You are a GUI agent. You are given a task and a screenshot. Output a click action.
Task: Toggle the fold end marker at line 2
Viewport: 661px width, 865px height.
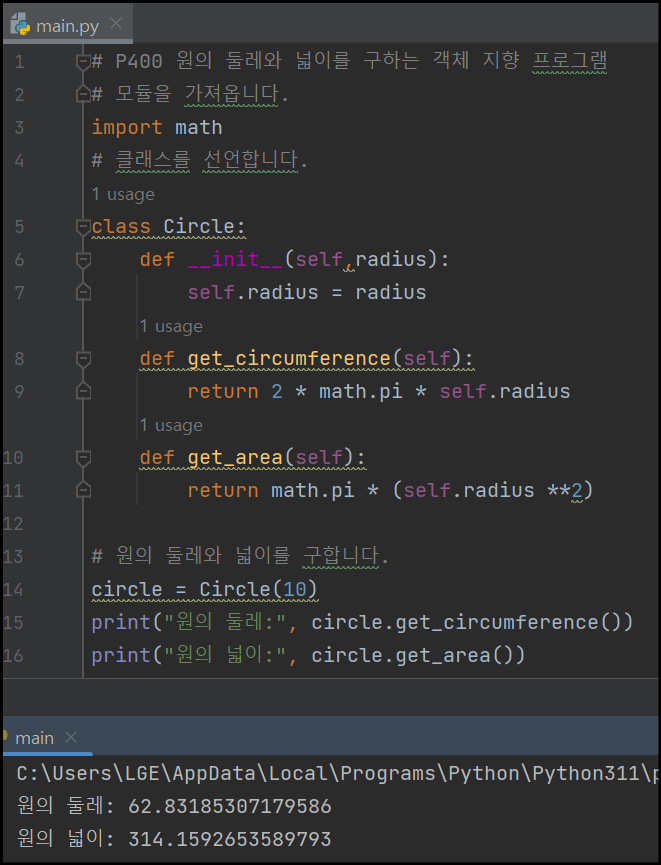(x=83, y=94)
